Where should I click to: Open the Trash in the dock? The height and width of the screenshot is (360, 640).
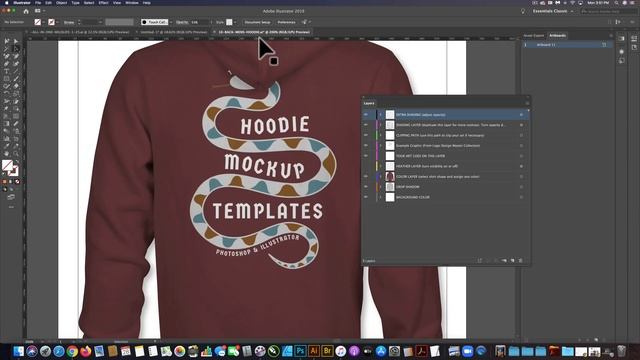621,351
